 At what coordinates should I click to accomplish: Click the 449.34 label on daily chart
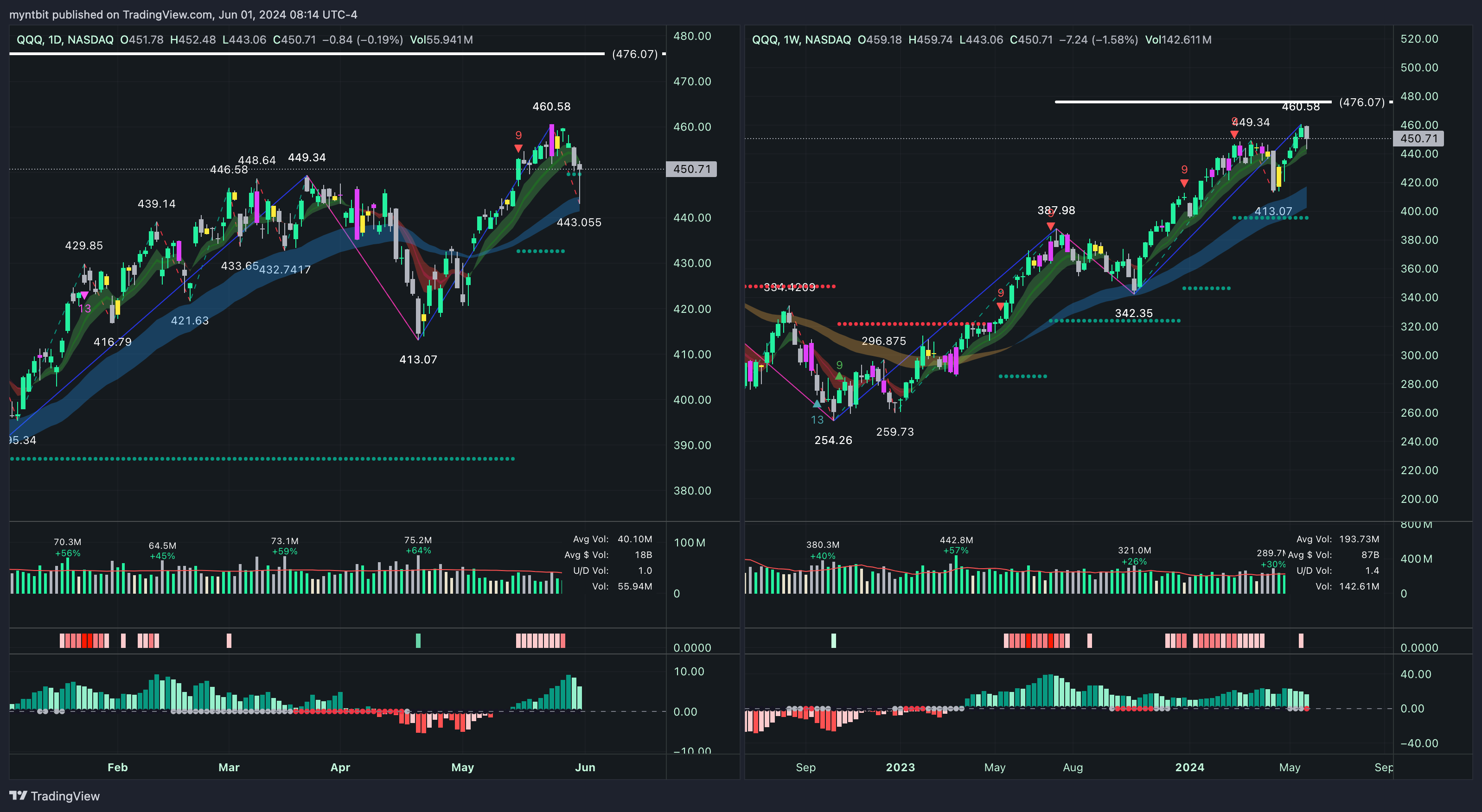coord(307,158)
